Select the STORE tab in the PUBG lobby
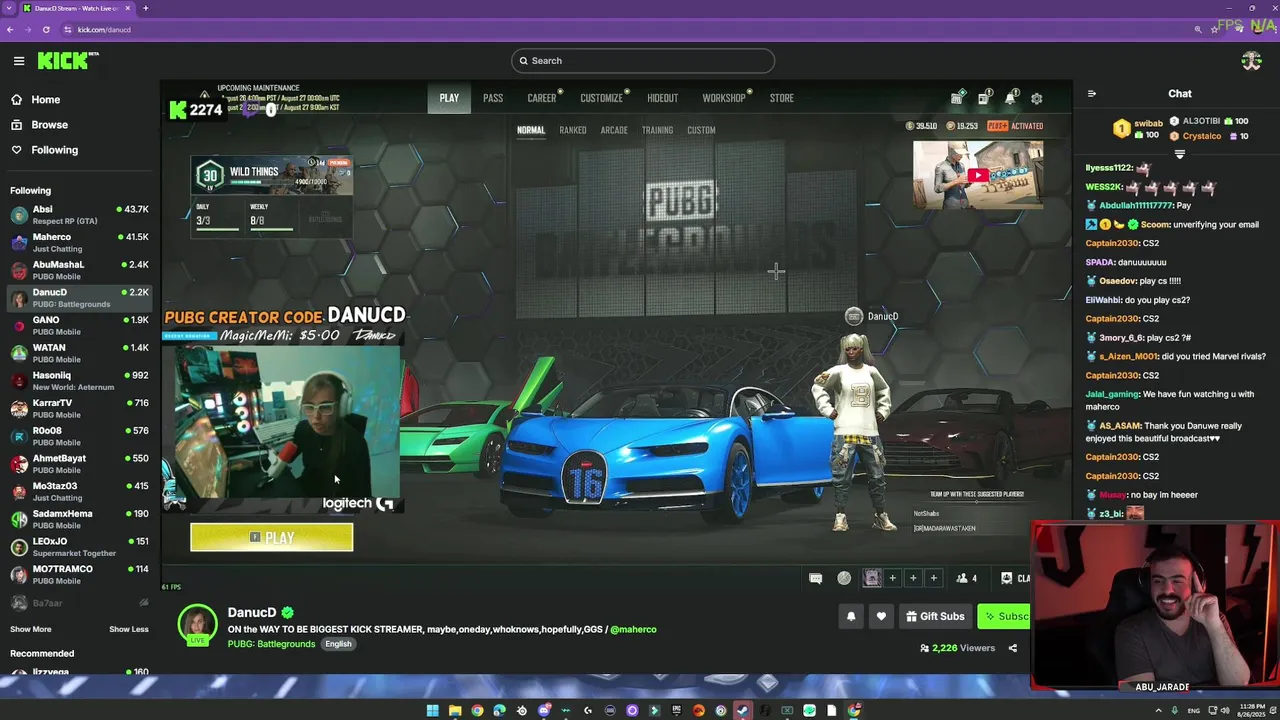The height and width of the screenshot is (720, 1280). [x=781, y=98]
